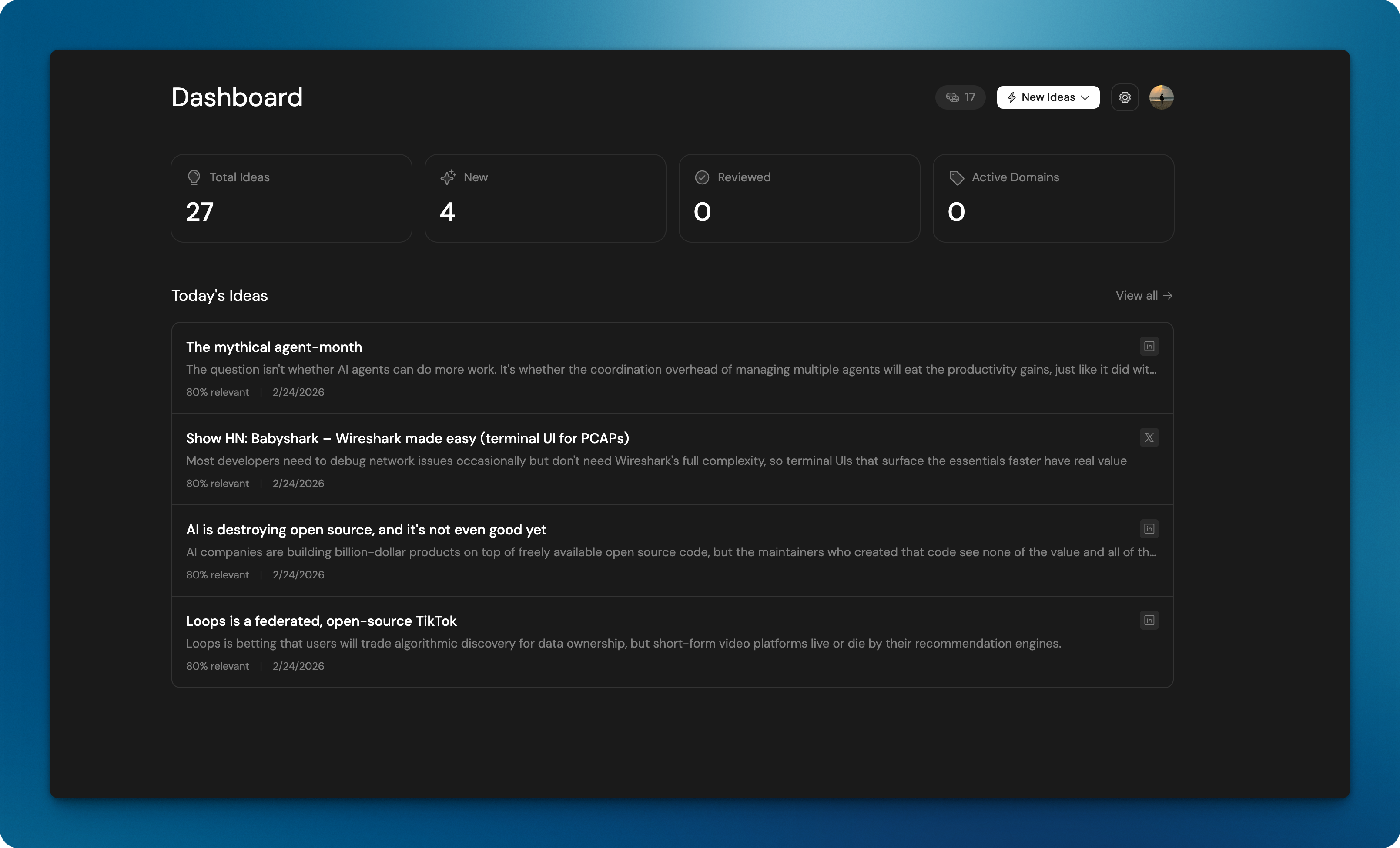Click the LinkedIn icon on mythical agent-month idea

1149,346
